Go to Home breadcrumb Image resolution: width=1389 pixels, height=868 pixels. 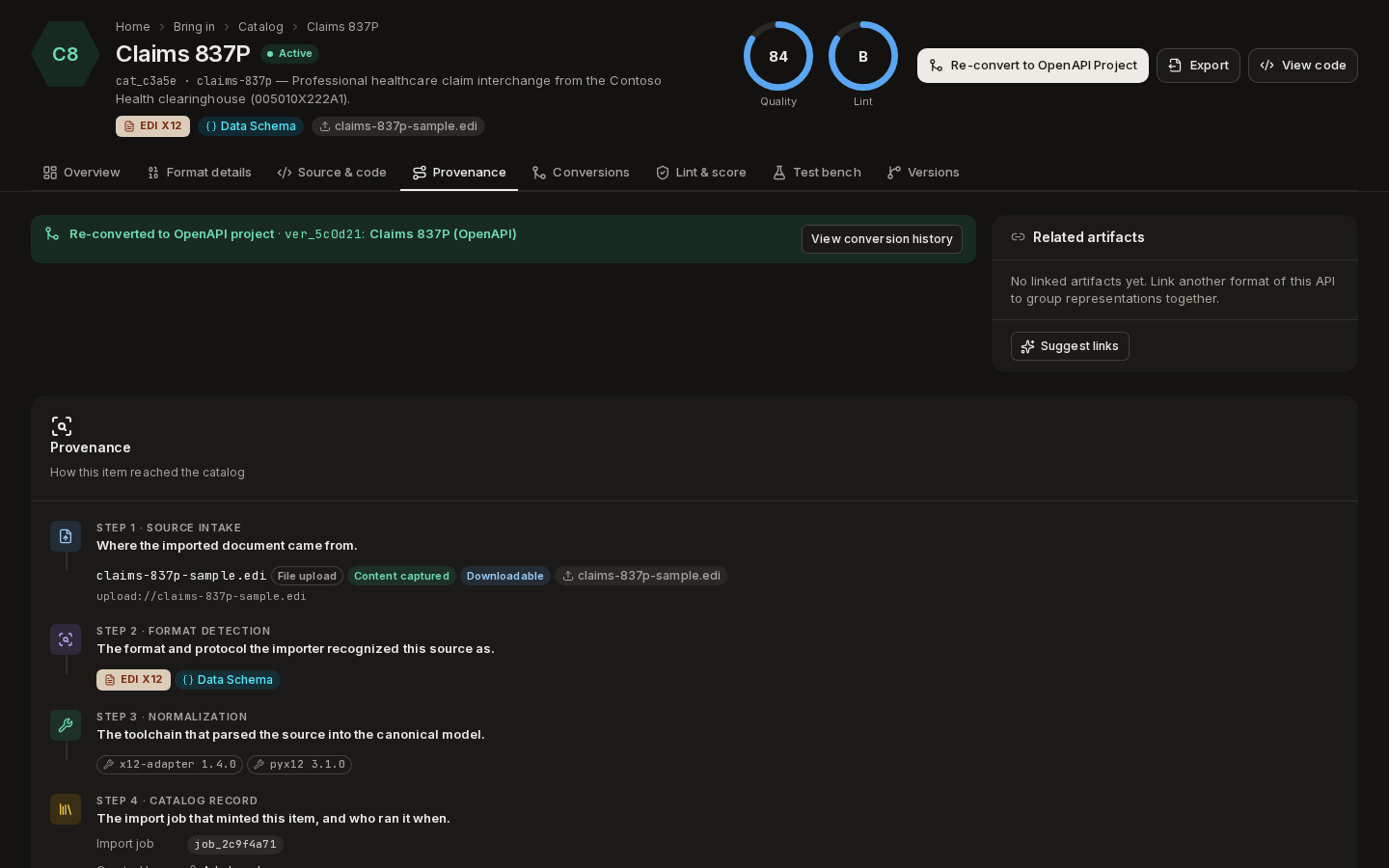point(133,27)
